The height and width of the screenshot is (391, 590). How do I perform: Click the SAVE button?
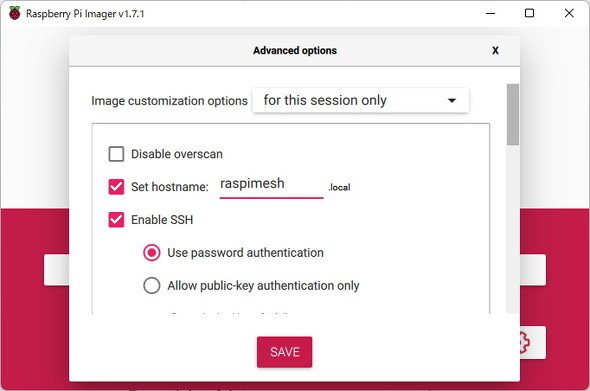[x=284, y=352]
